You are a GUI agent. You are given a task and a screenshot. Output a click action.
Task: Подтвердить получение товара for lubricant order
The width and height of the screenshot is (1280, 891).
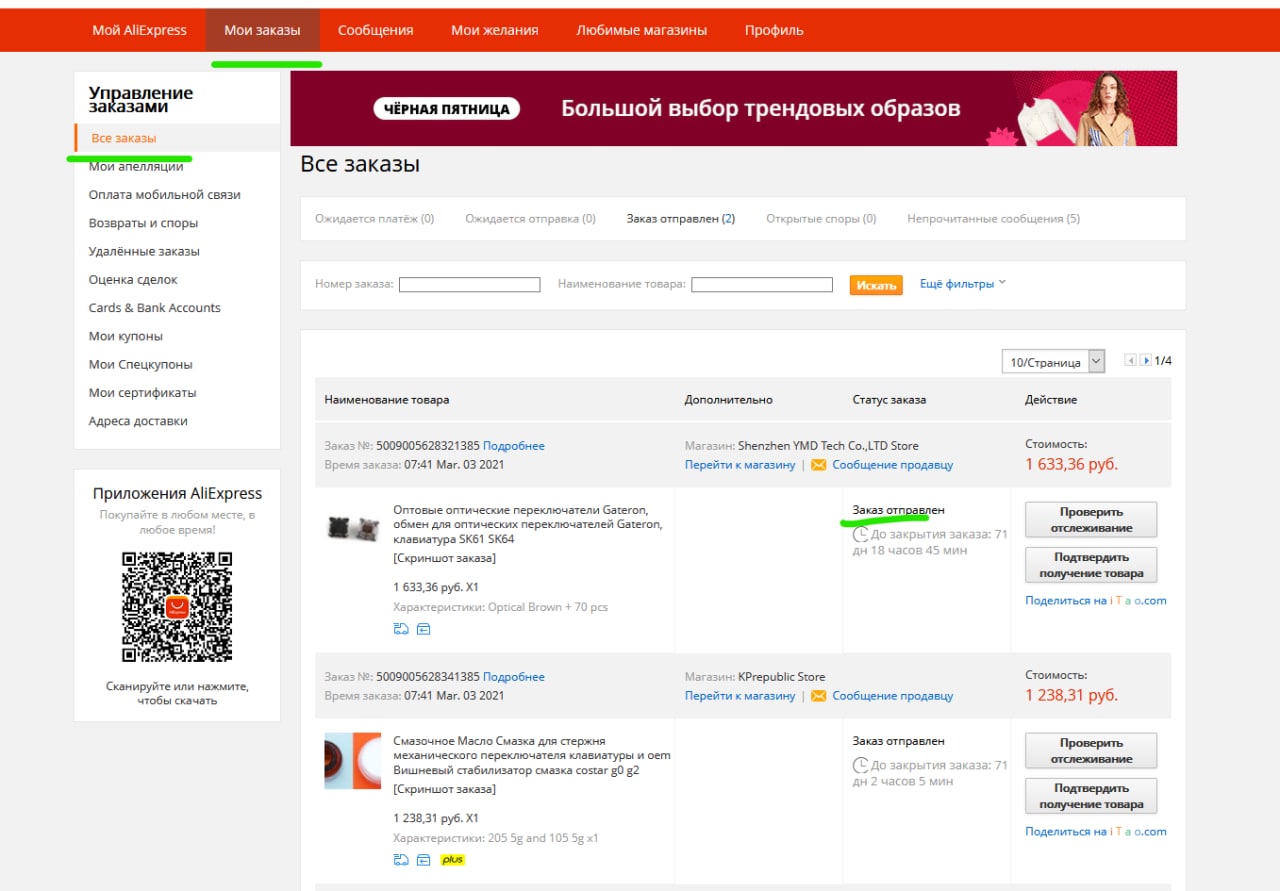tap(1091, 796)
